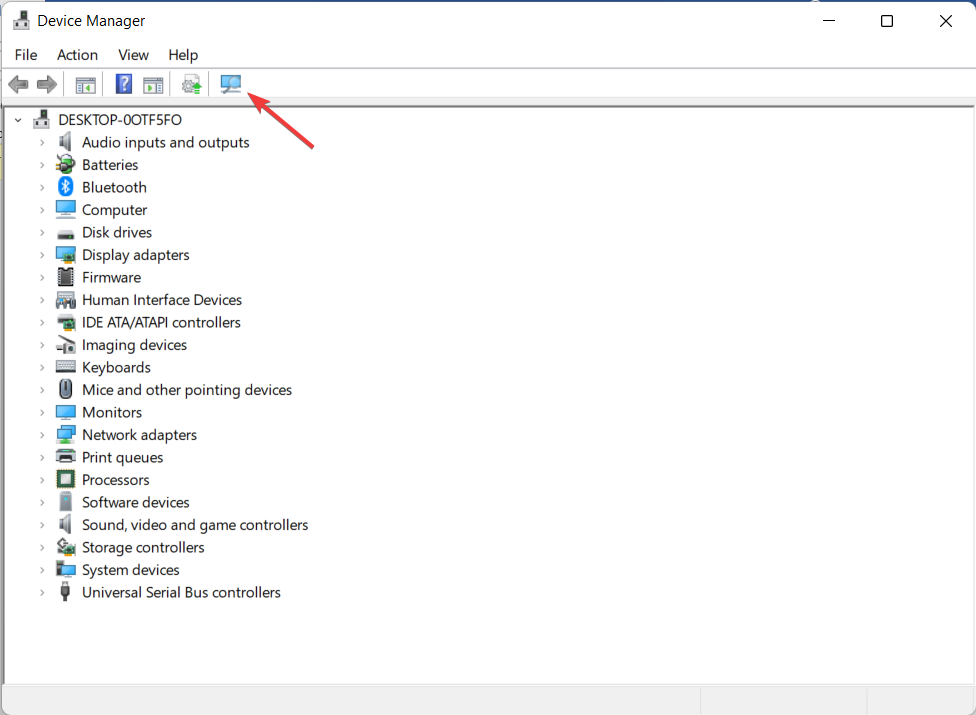
Task: Click the Processors chip icon
Action: pos(65,479)
